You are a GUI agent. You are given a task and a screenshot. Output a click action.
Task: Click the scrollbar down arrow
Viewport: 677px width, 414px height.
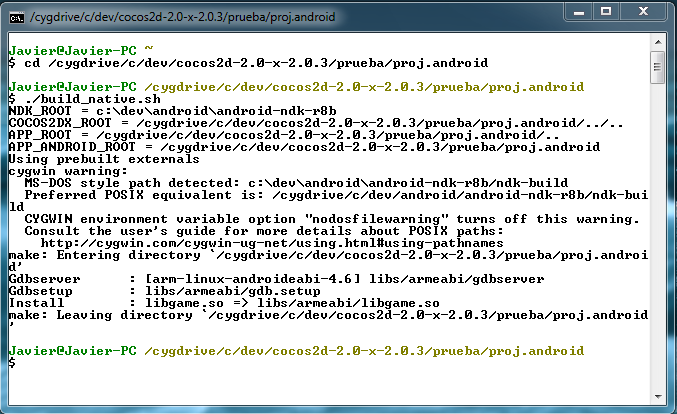(658, 397)
